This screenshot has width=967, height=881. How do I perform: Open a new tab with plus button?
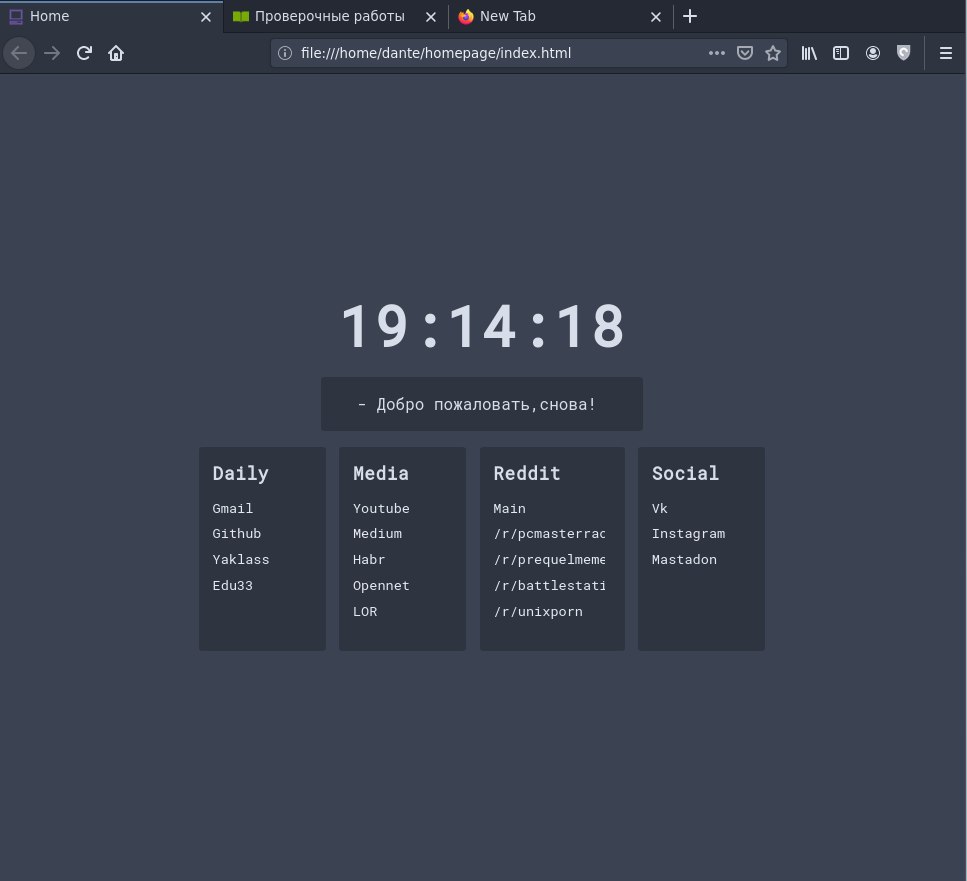click(690, 16)
